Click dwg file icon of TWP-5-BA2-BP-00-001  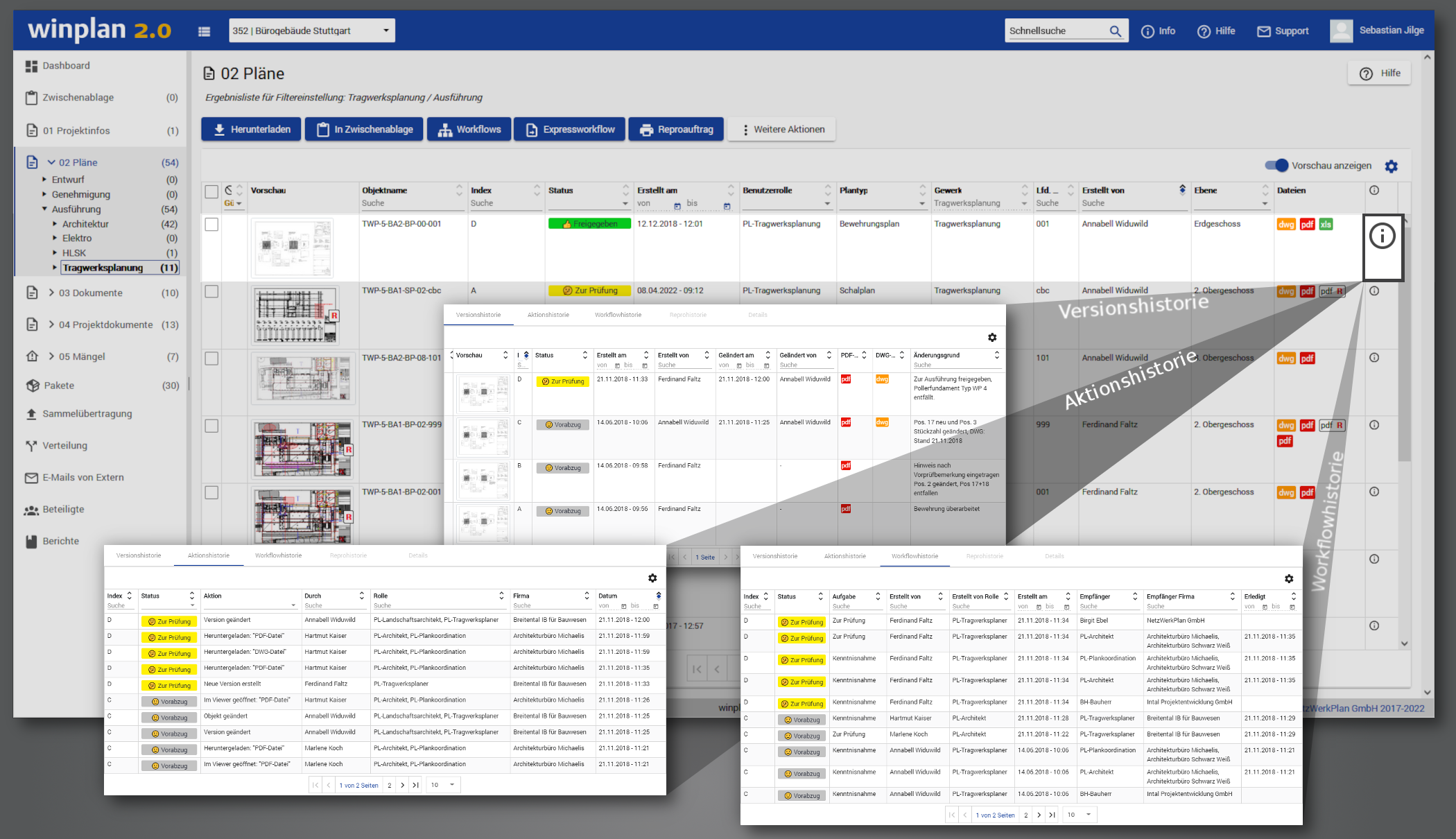[x=1286, y=225]
